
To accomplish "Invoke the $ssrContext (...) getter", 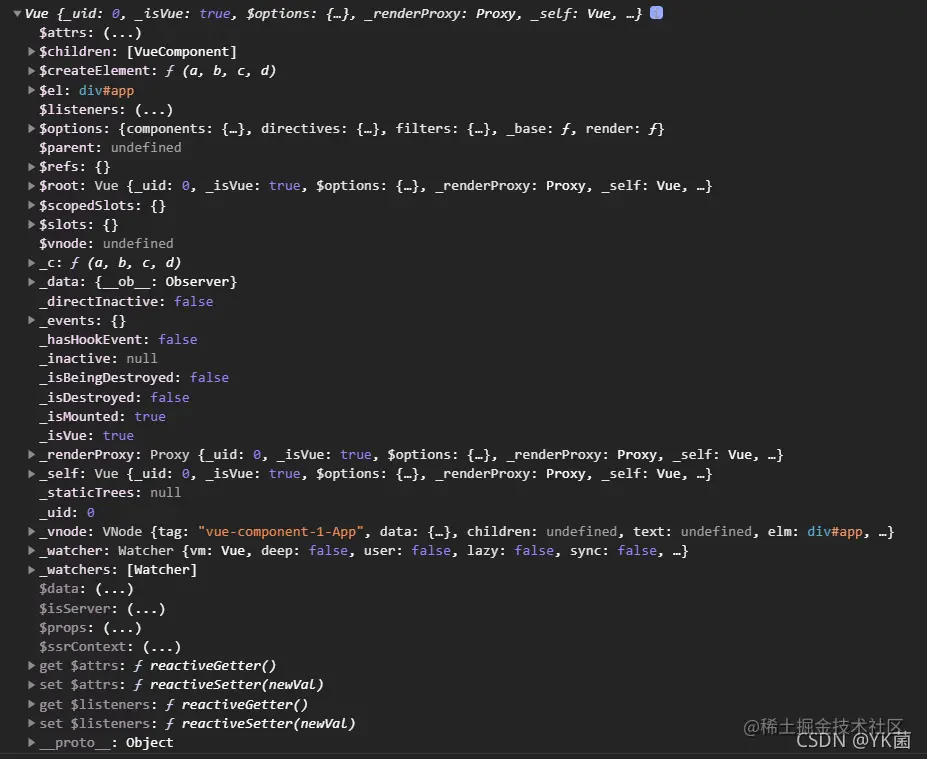I will 162,647.
